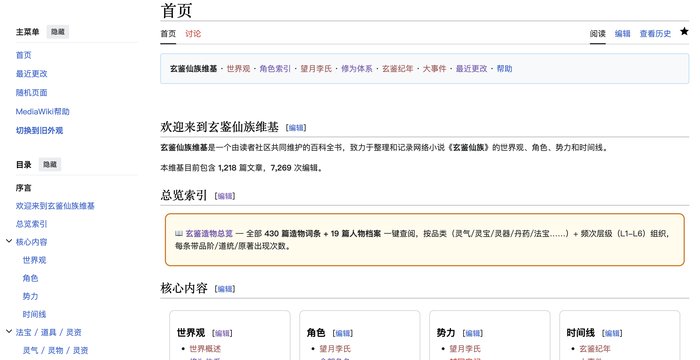
Task: Jump to 序言 in the contents
Action: [24, 188]
